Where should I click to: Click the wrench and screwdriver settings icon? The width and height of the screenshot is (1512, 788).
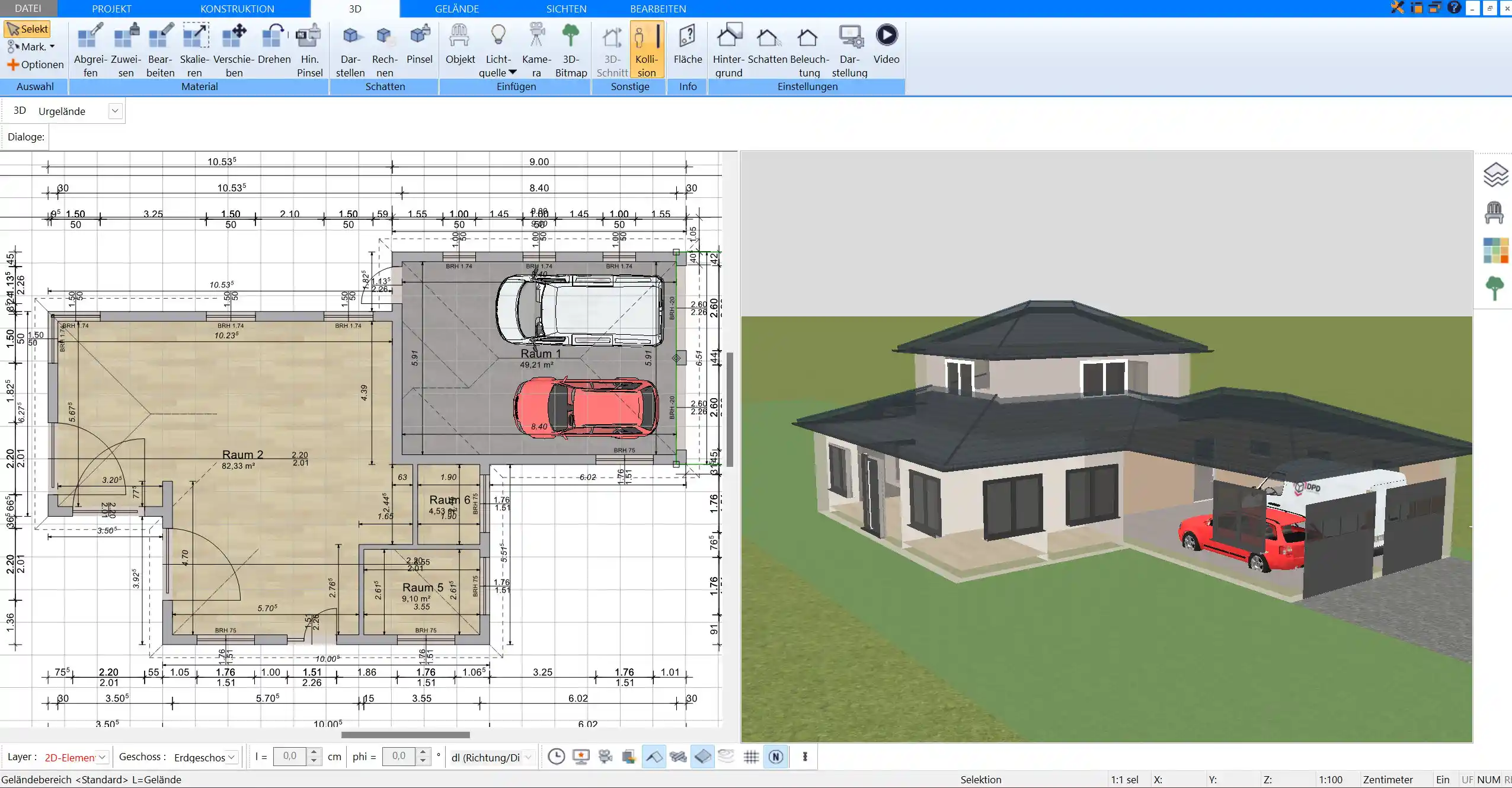(x=1398, y=8)
